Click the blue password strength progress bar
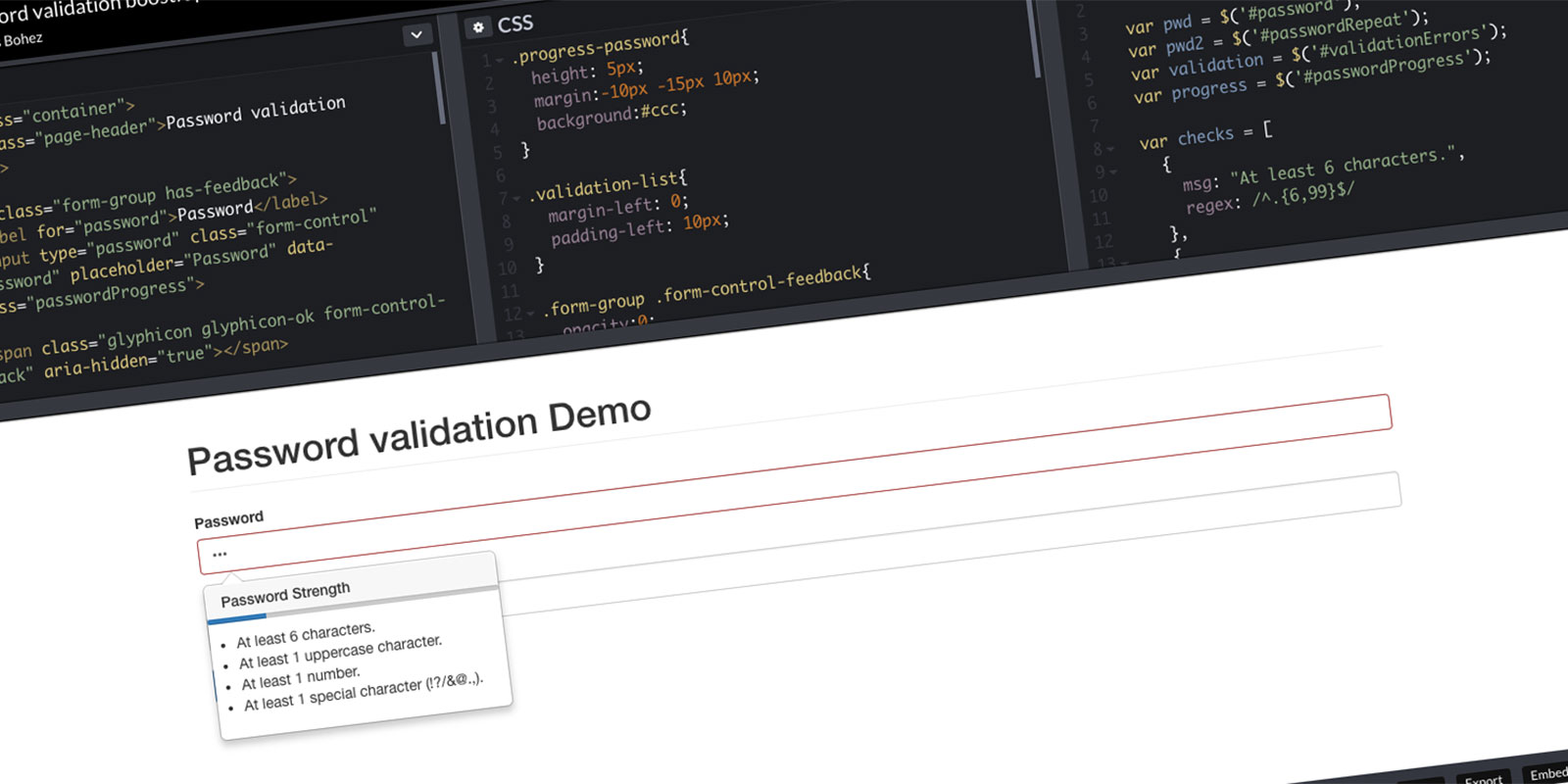 236,618
